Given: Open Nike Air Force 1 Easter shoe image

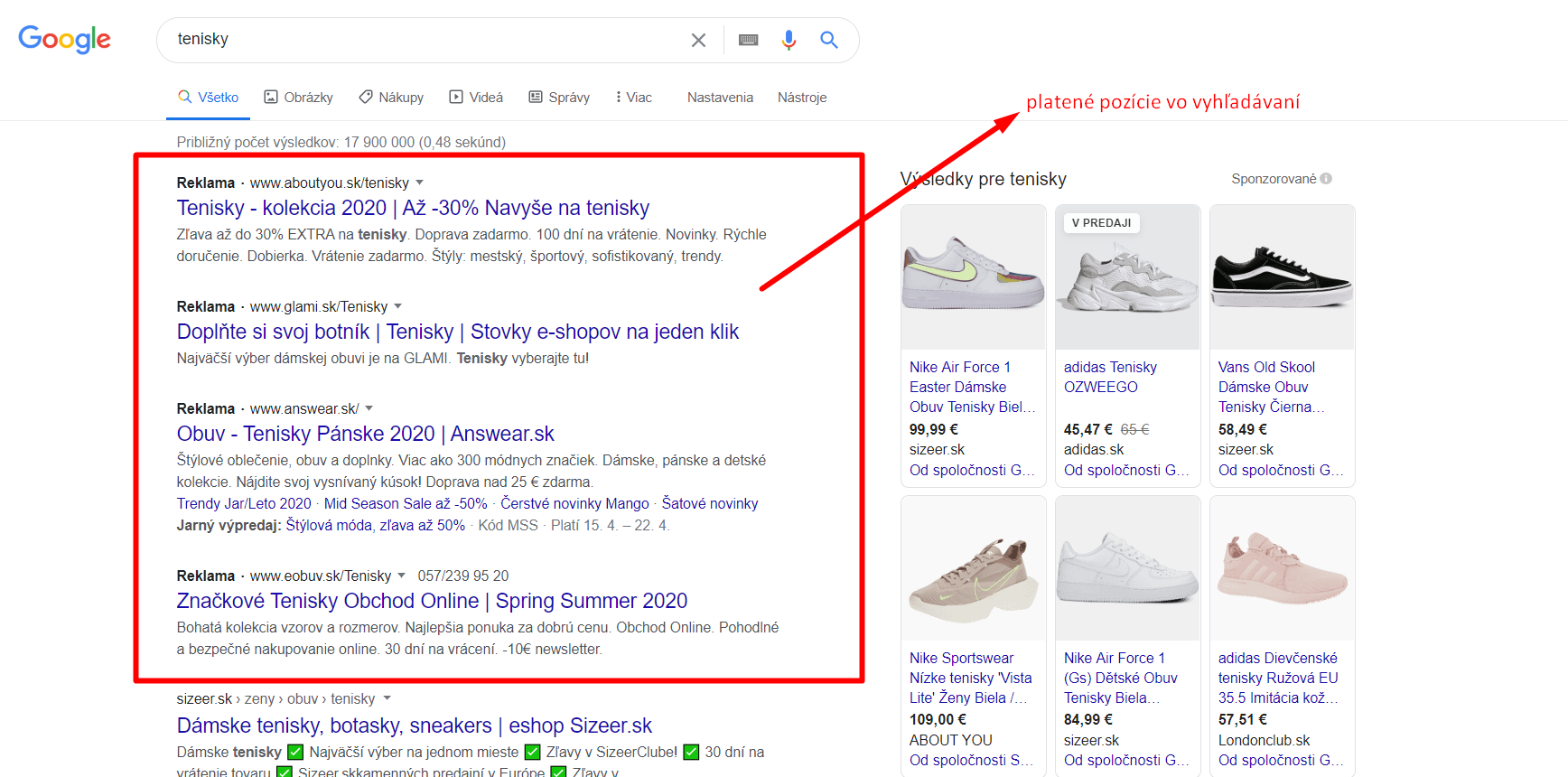Looking at the screenshot, I should click(974, 277).
